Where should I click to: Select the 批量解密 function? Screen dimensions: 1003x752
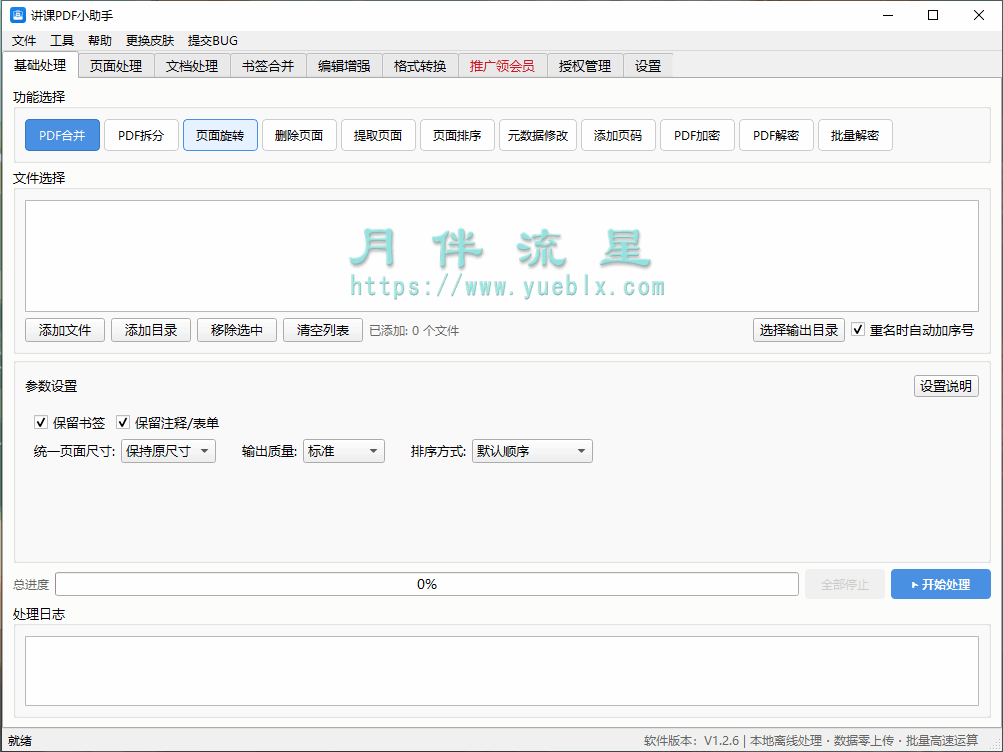(x=855, y=135)
